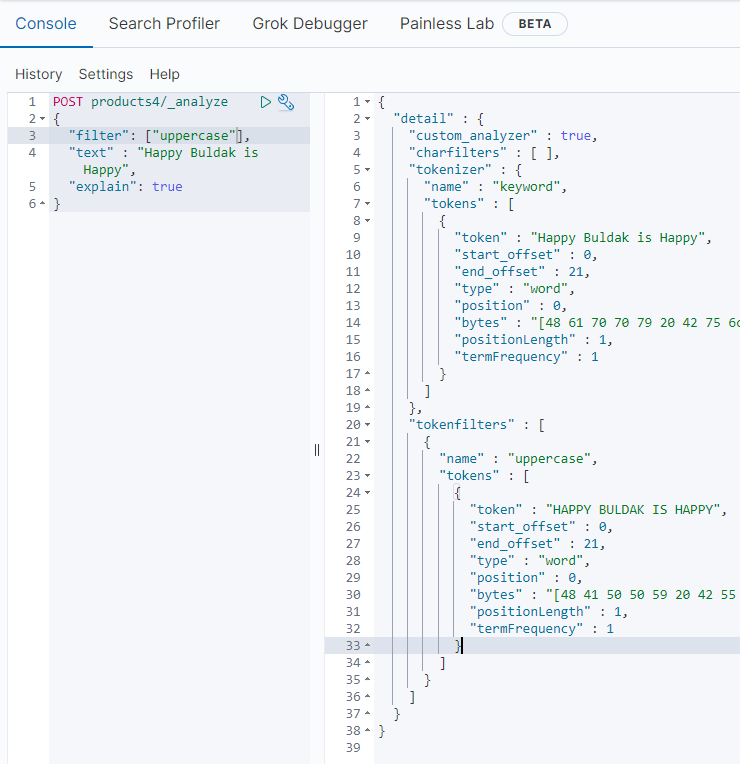Collapse the response root fold at line 1
Screen dimensions: 740x764
point(369,102)
